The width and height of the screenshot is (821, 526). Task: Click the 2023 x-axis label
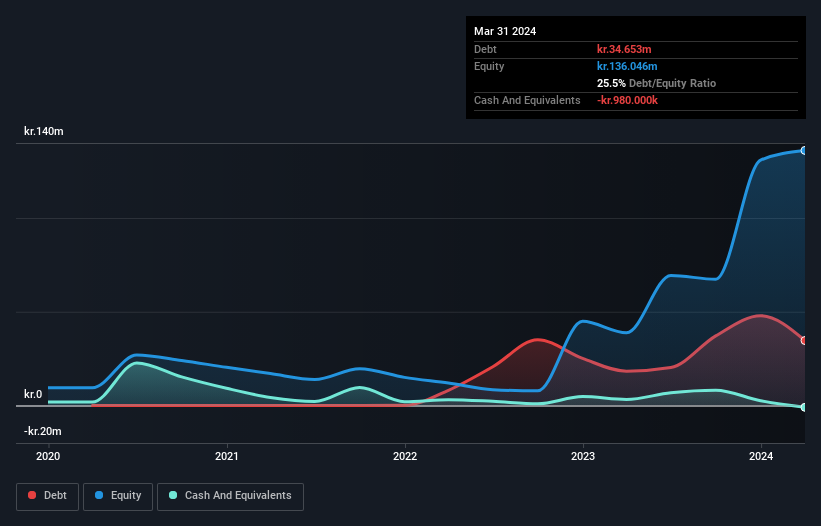tap(583, 456)
